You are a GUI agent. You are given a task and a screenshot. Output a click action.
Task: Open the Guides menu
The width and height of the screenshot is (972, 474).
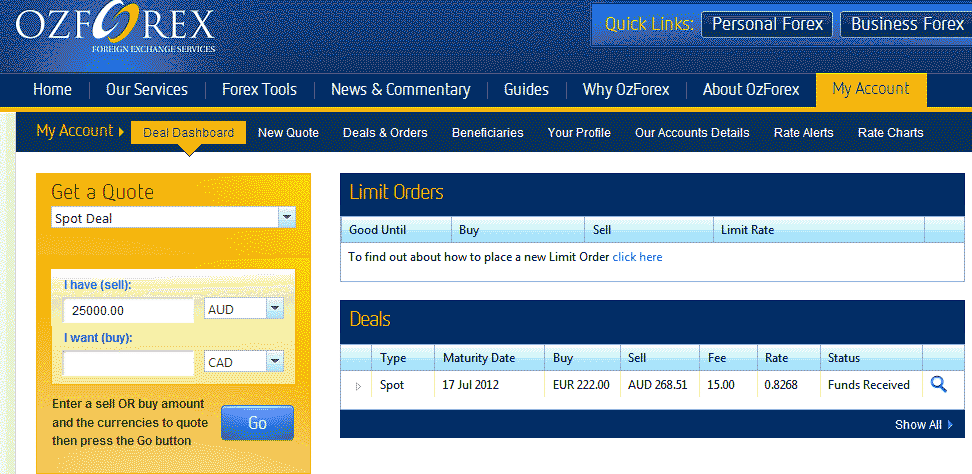[526, 90]
